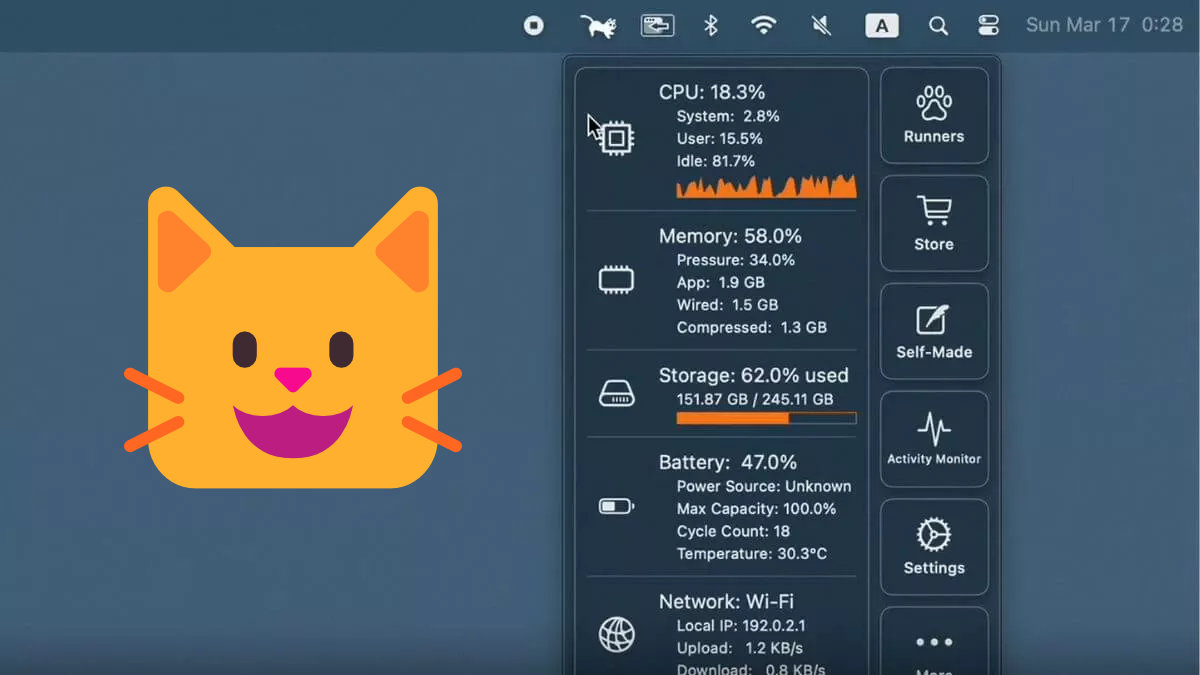This screenshot has height=675, width=1200.
Task: Launch Activity Monitor from the side panel
Action: pos(934,439)
